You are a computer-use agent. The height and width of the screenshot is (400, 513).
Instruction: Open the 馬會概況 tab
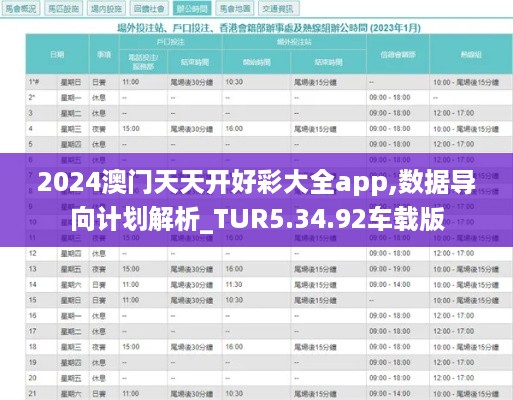point(21,9)
